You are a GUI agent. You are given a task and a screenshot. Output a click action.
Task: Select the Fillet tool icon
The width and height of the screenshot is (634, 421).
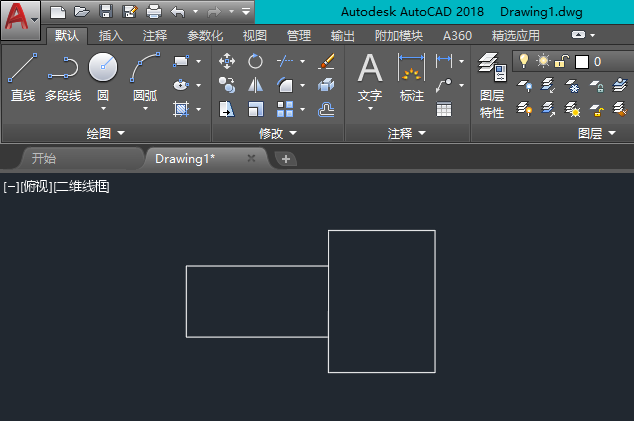coord(285,85)
